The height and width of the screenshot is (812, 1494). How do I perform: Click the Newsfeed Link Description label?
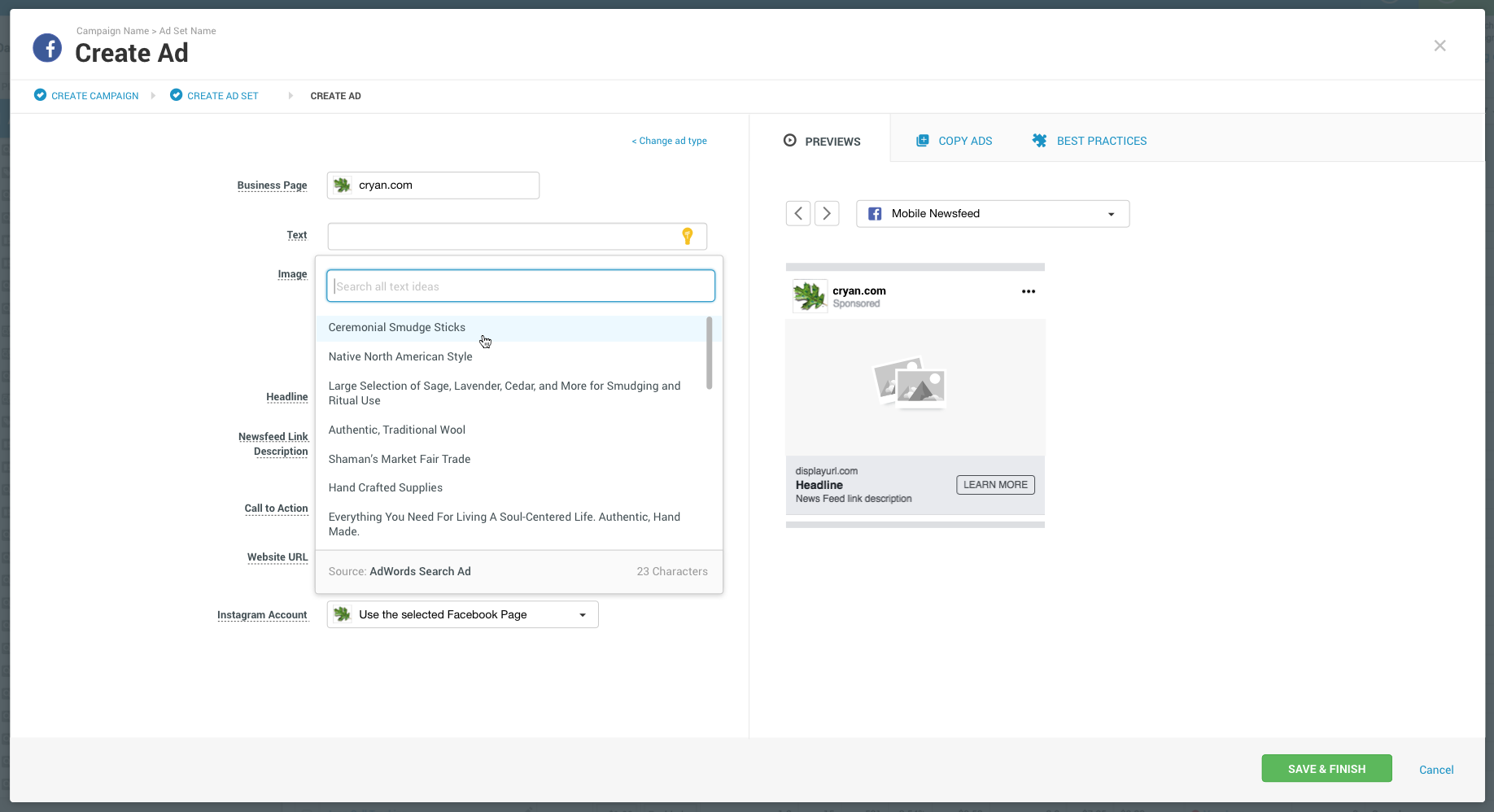(x=273, y=444)
